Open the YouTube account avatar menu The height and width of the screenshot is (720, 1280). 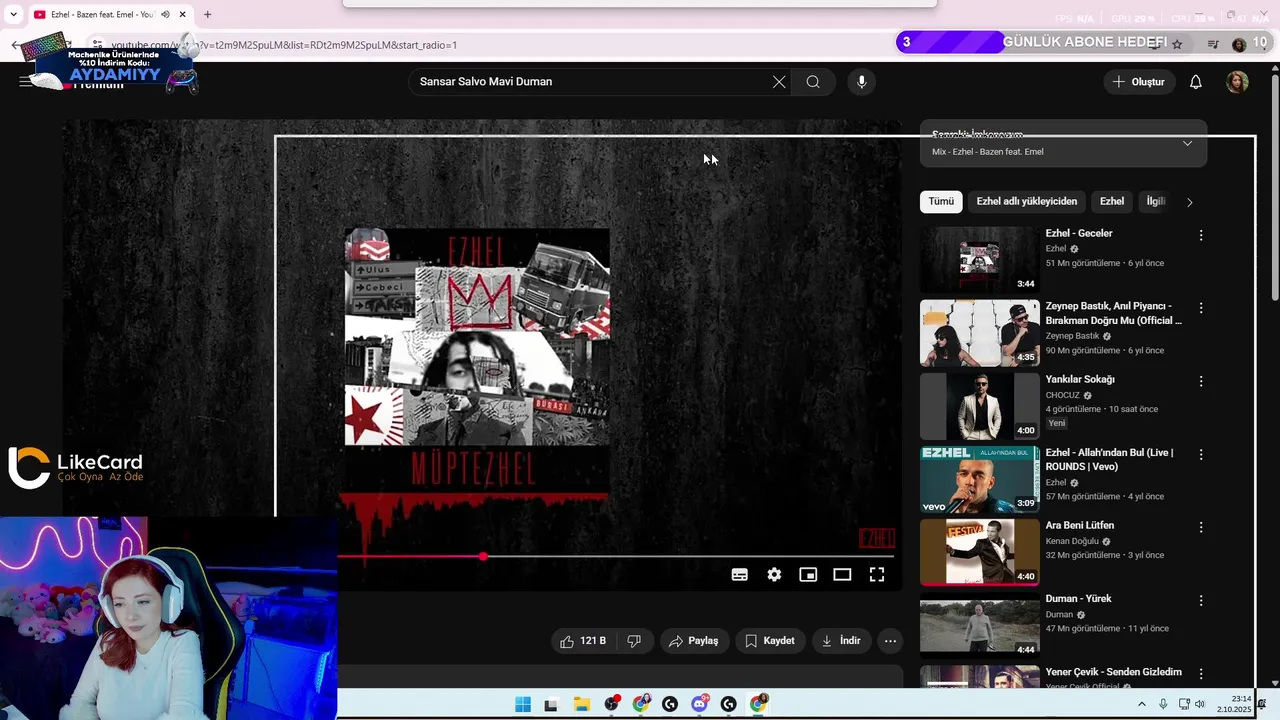coord(1237,82)
